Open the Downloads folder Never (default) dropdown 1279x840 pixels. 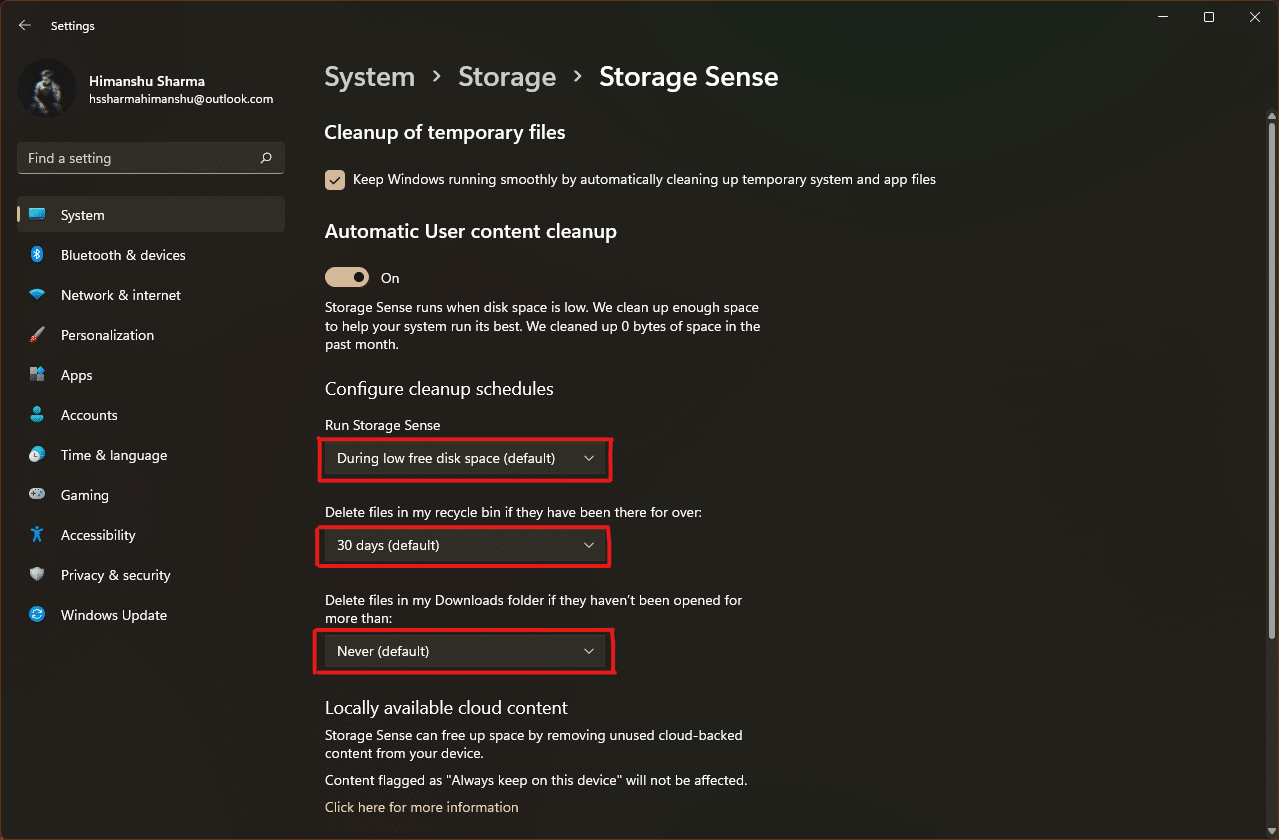tap(465, 651)
